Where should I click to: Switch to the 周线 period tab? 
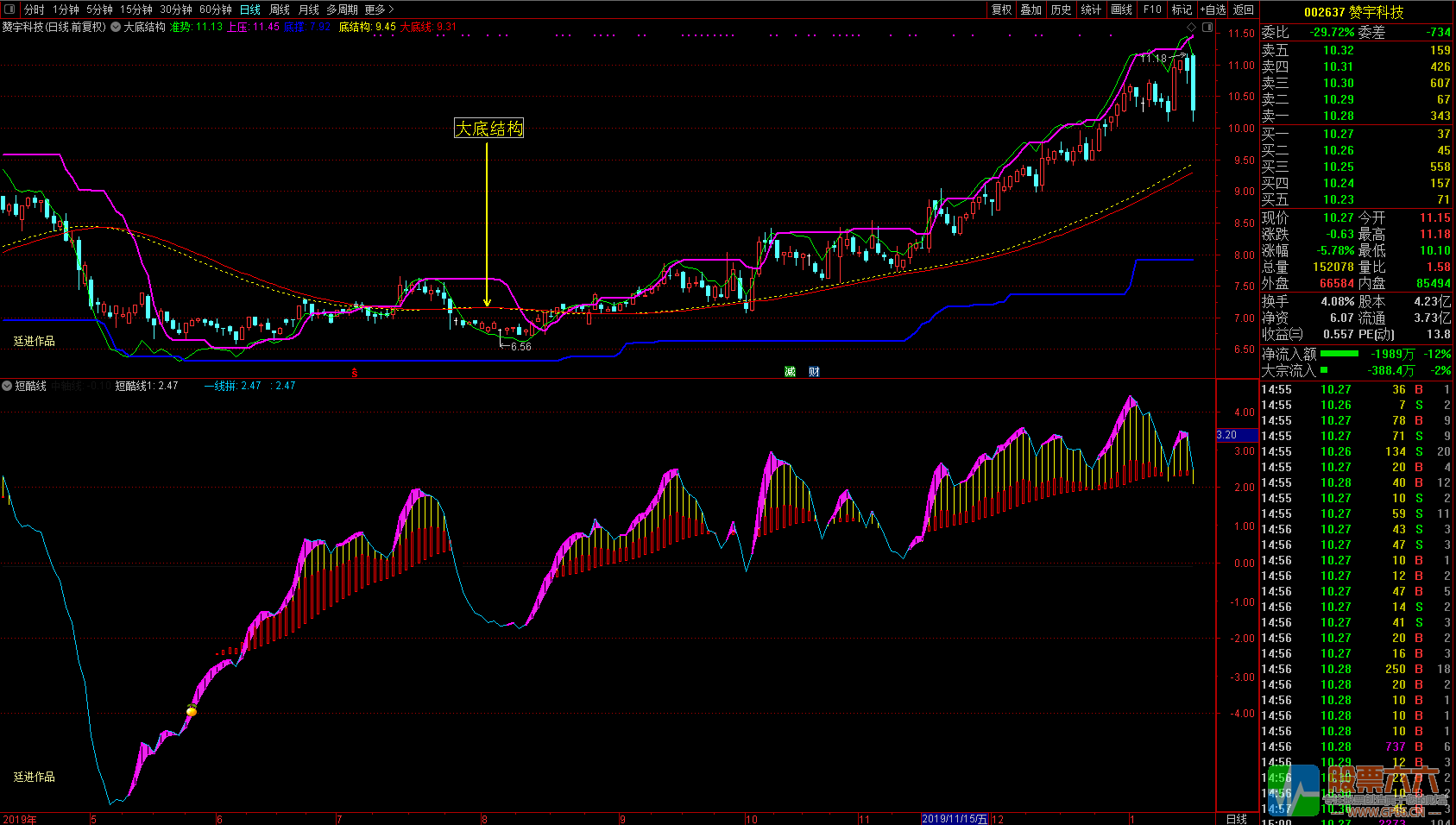click(280, 9)
